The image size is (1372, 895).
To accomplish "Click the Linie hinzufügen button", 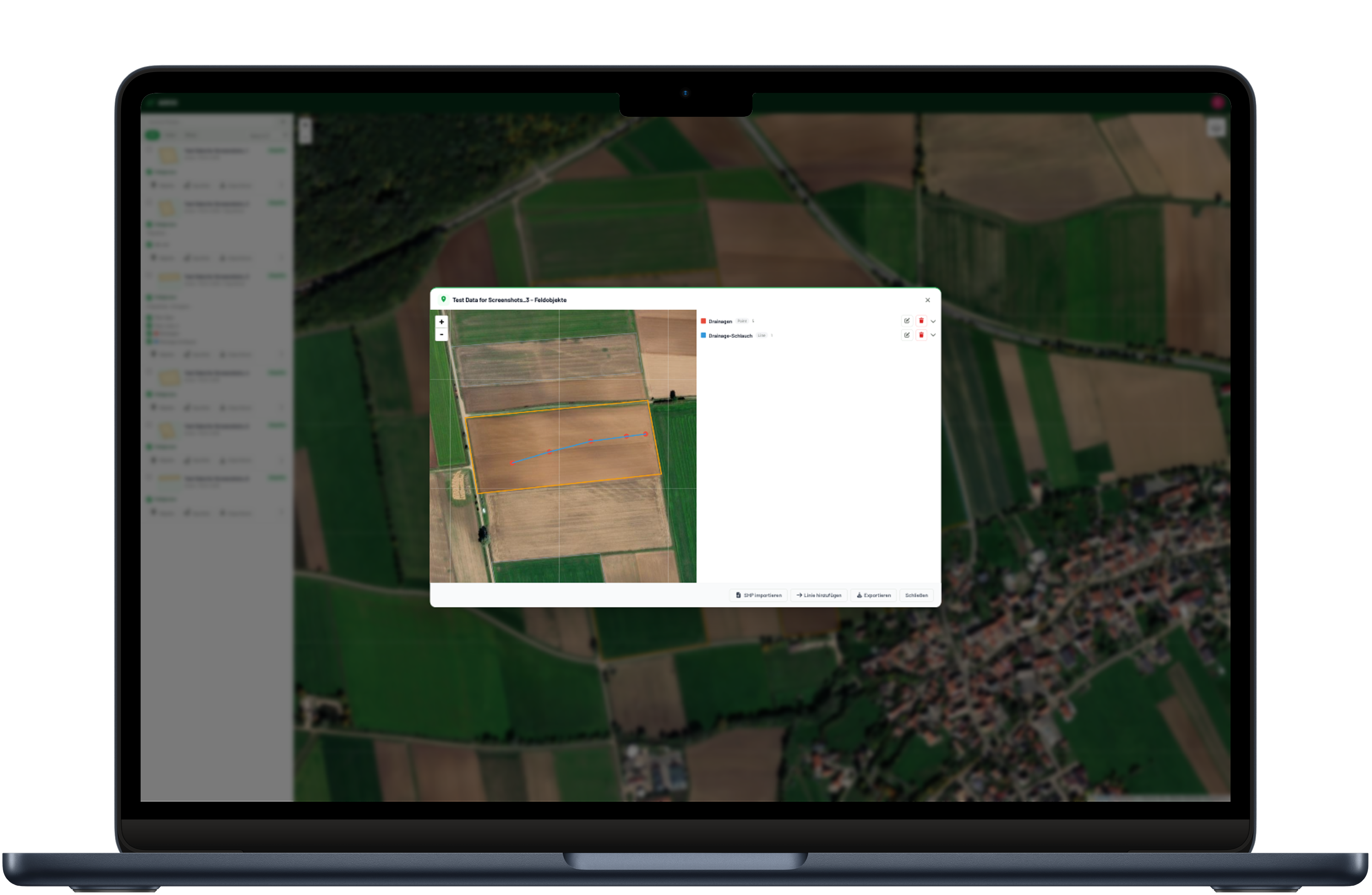I will coord(819,595).
